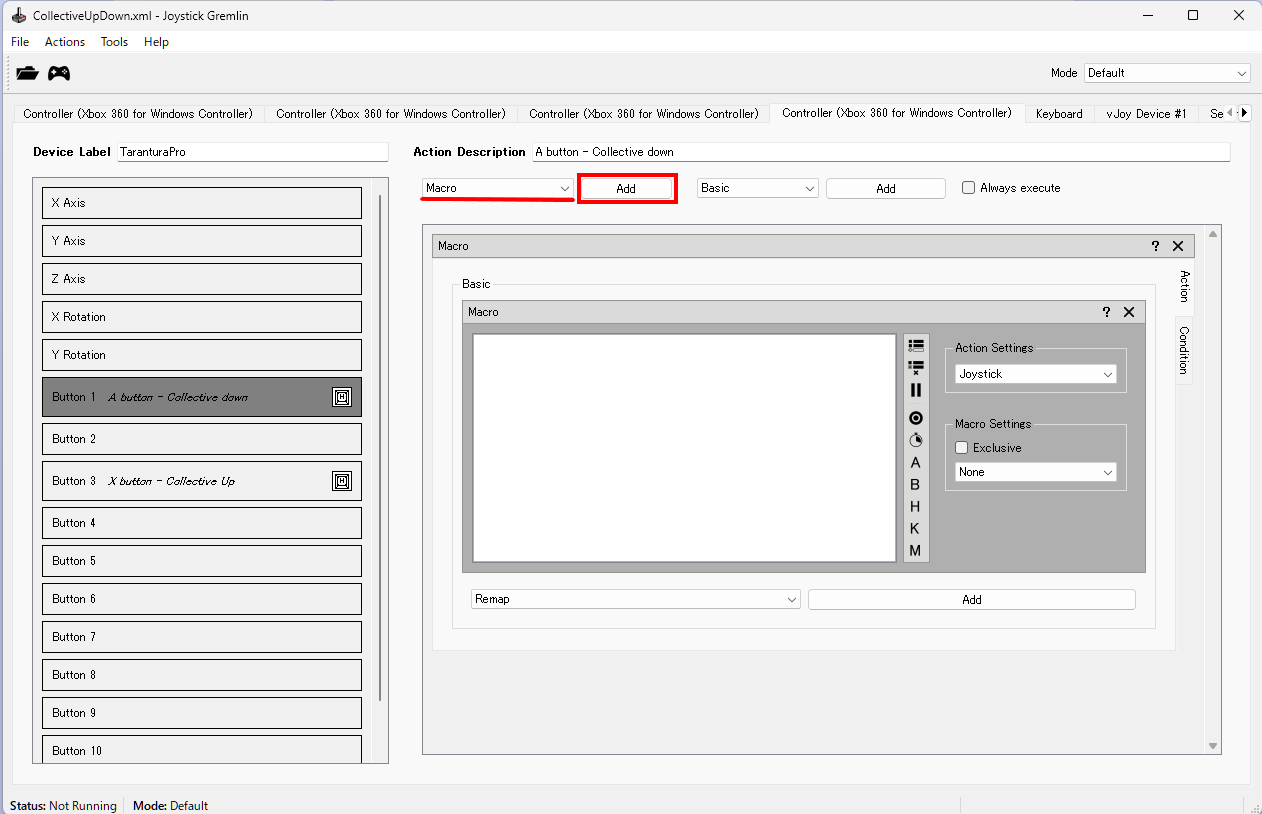Toggle the Exclusive macro setting checkbox
The image size is (1262, 814).
pyautogui.click(x=962, y=448)
